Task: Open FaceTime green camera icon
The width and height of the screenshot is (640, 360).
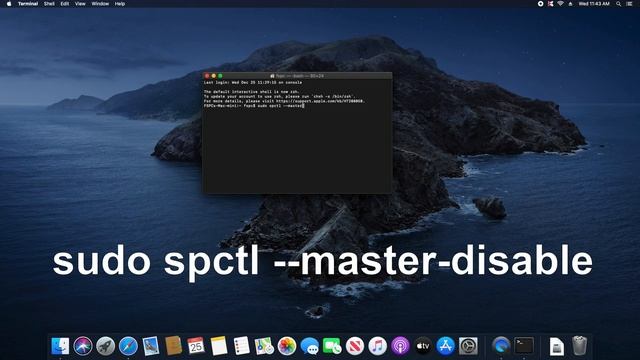Action: (332, 346)
